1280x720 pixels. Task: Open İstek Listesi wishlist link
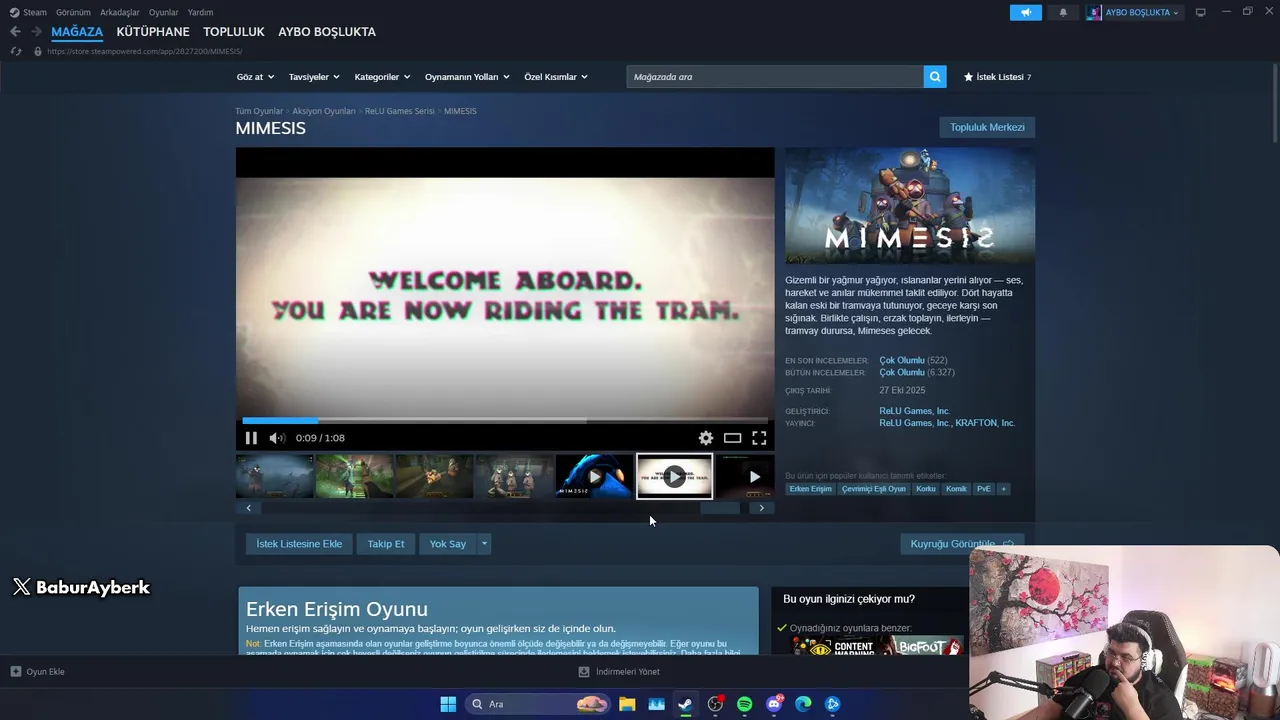pos(997,77)
